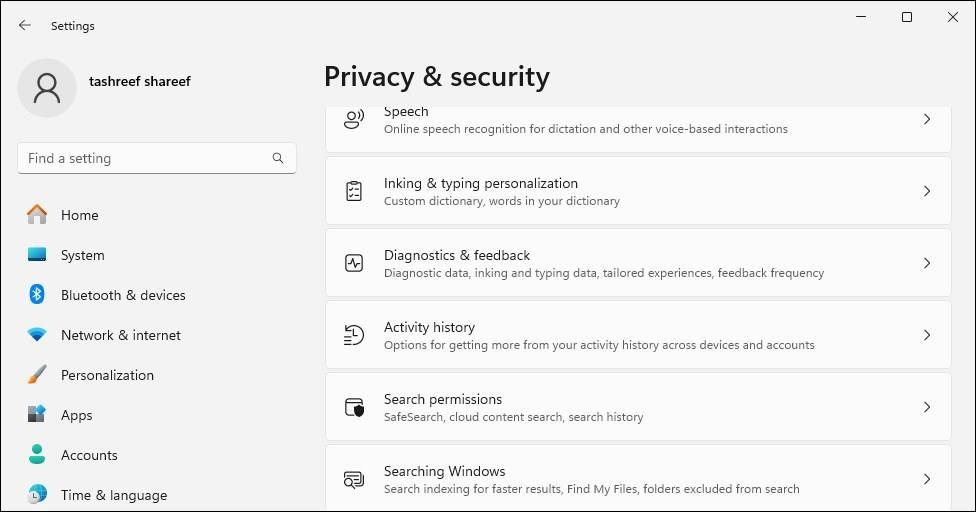Image resolution: width=976 pixels, height=512 pixels.
Task: Click the Network & internet Wi-Fi icon
Action: (37, 335)
